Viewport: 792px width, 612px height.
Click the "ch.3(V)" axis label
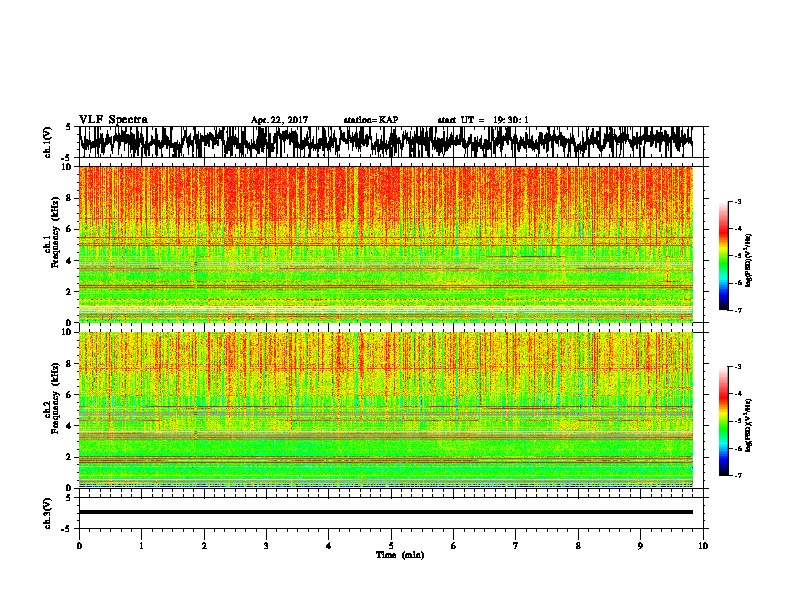pos(47,513)
